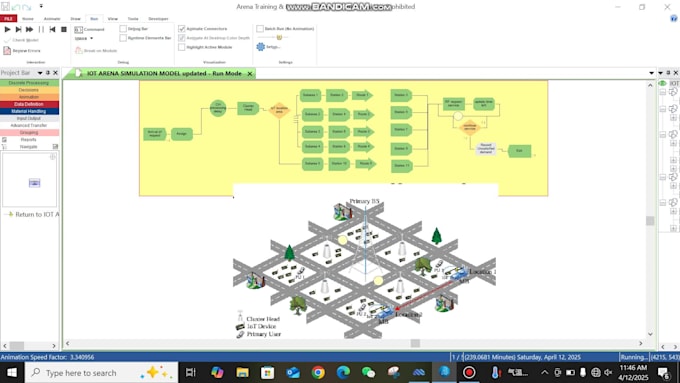The image size is (680, 383).
Task: Adjust the animation speed slider handle
Action: click(279, 38)
